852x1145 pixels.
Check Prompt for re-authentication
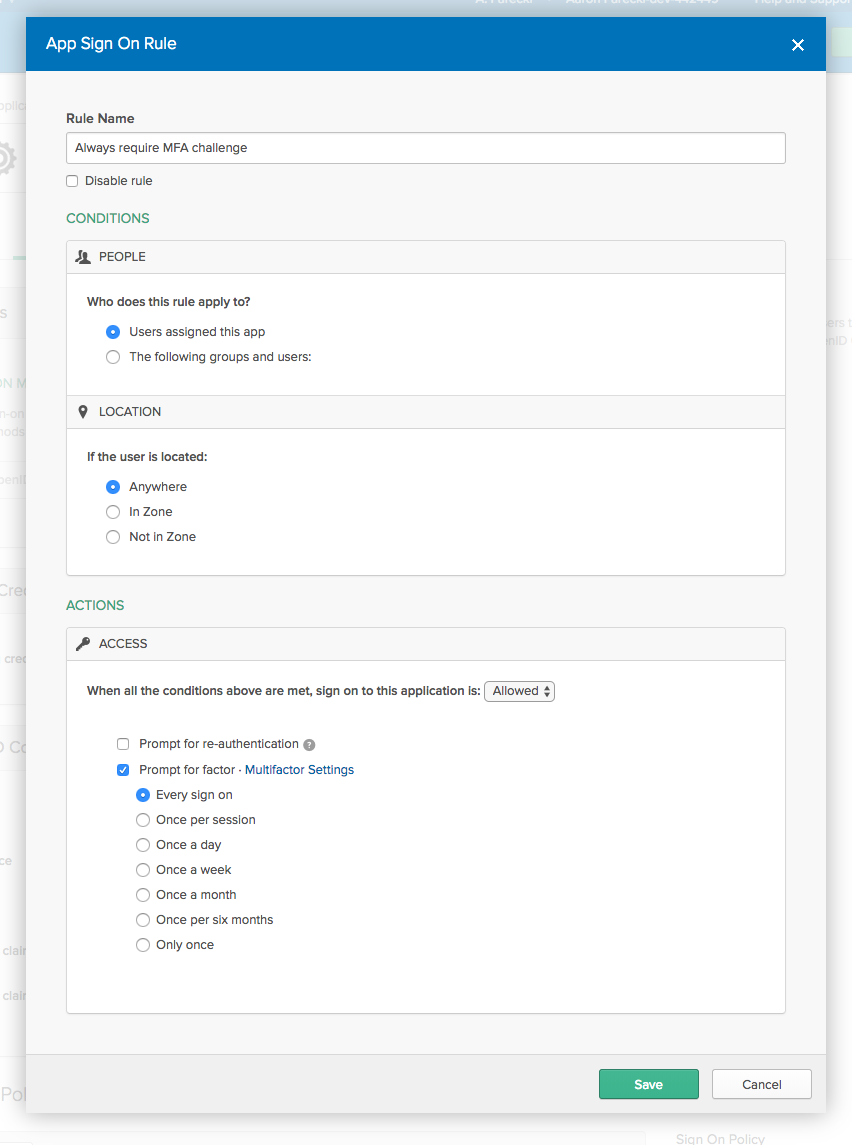123,744
